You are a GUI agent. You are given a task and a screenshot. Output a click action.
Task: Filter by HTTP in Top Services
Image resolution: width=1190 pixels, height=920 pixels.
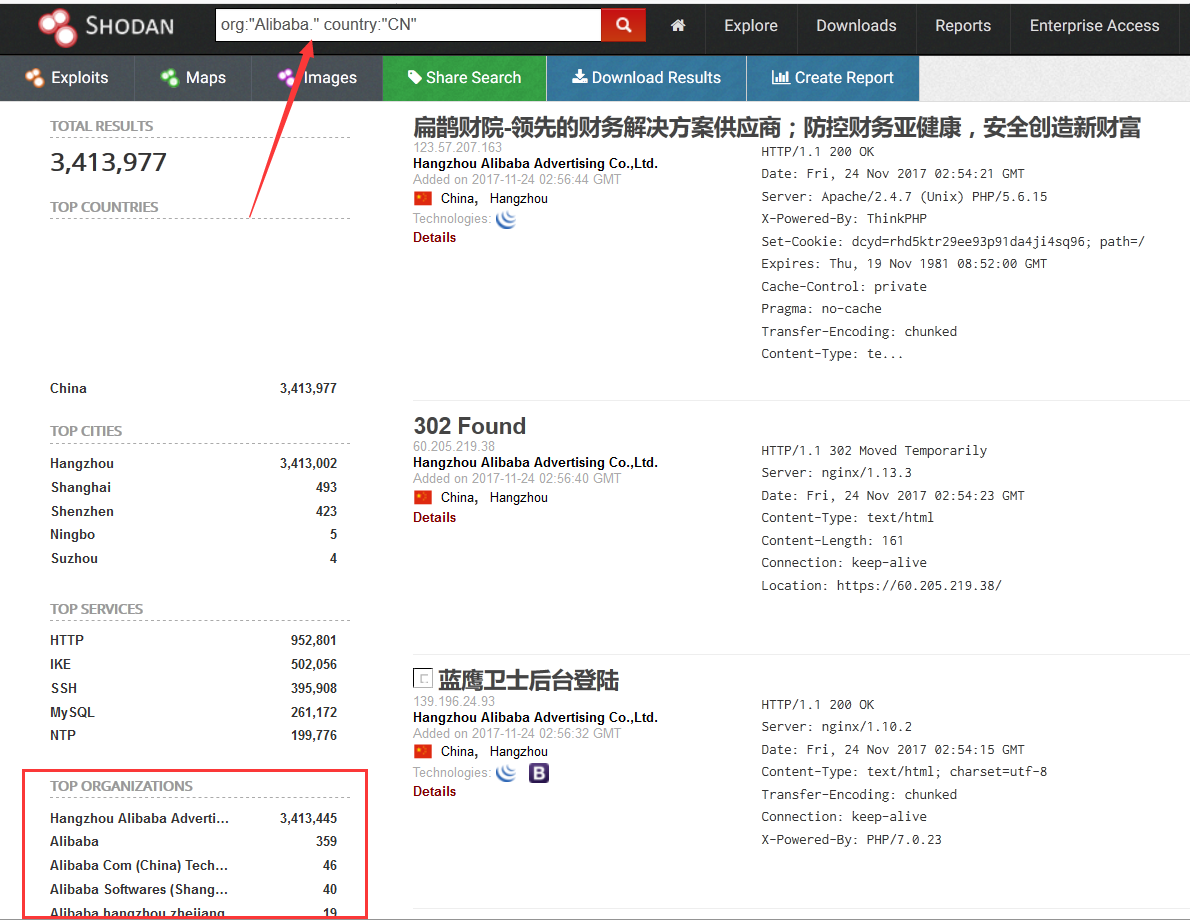[x=67, y=641]
